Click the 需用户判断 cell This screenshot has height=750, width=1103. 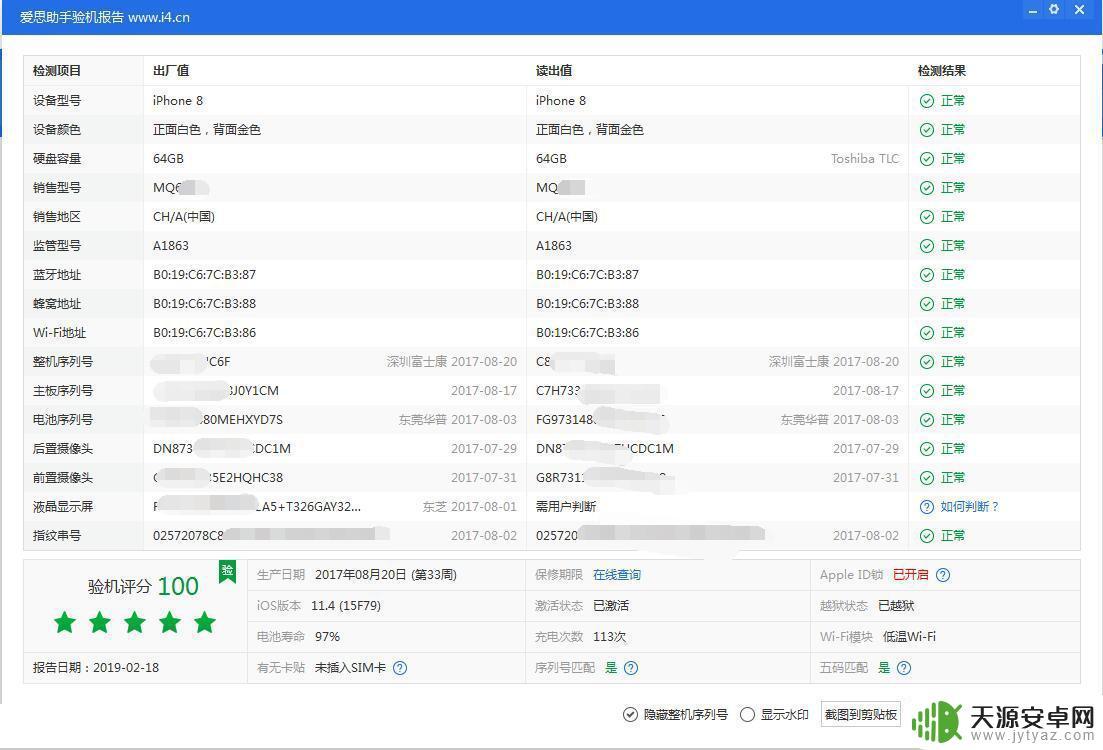(566, 507)
